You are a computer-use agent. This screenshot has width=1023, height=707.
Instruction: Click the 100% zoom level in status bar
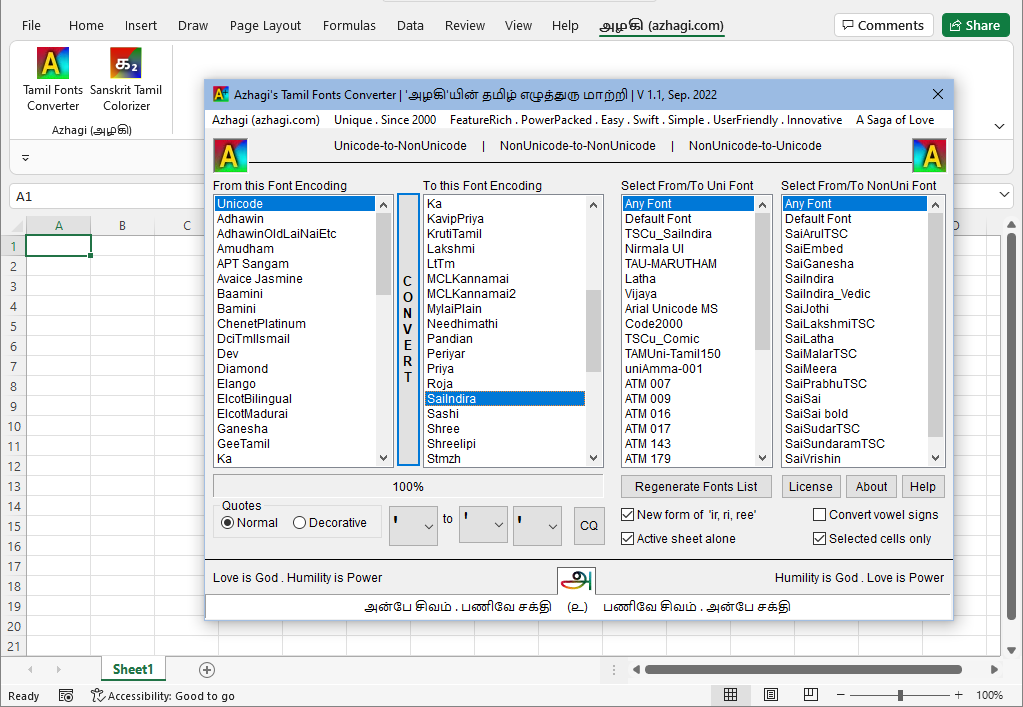989,695
